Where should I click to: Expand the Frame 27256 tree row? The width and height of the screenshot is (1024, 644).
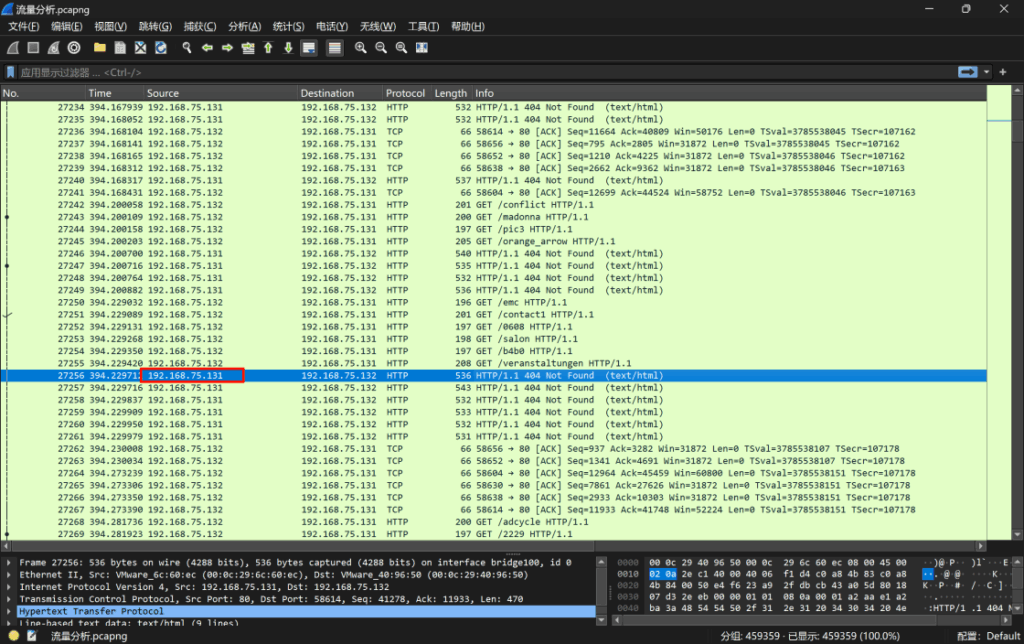[x=10, y=563]
